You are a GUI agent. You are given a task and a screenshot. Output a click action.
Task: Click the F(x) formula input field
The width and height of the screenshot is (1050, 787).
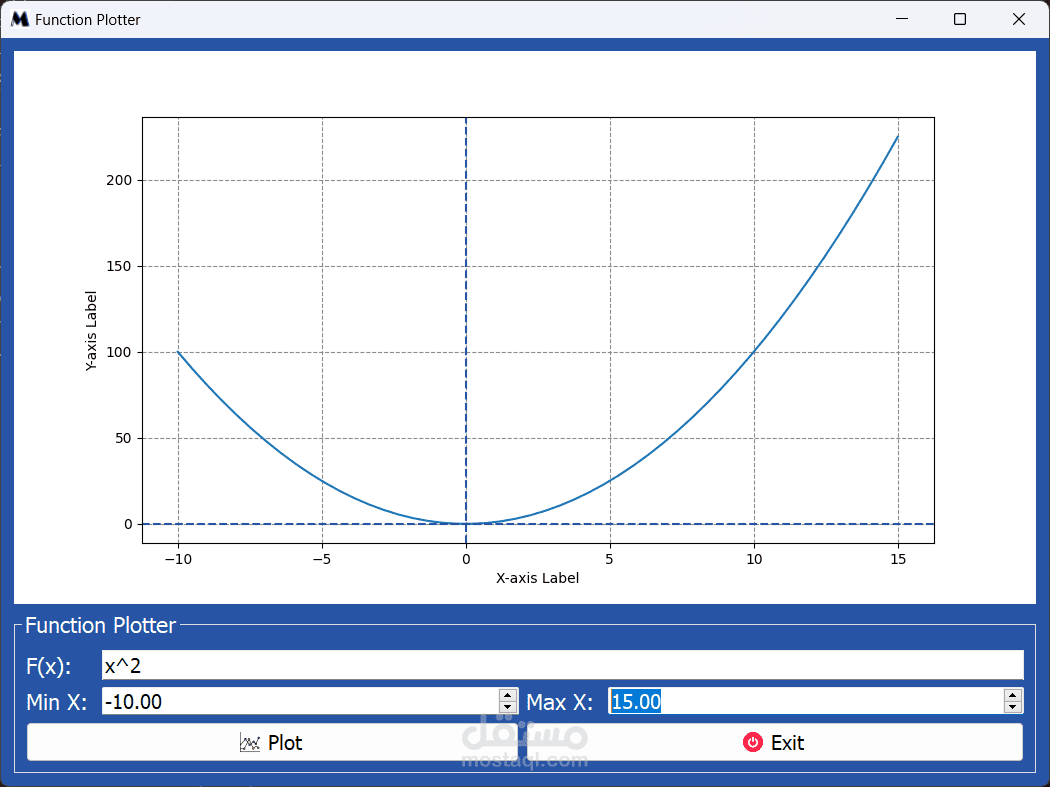pos(562,665)
